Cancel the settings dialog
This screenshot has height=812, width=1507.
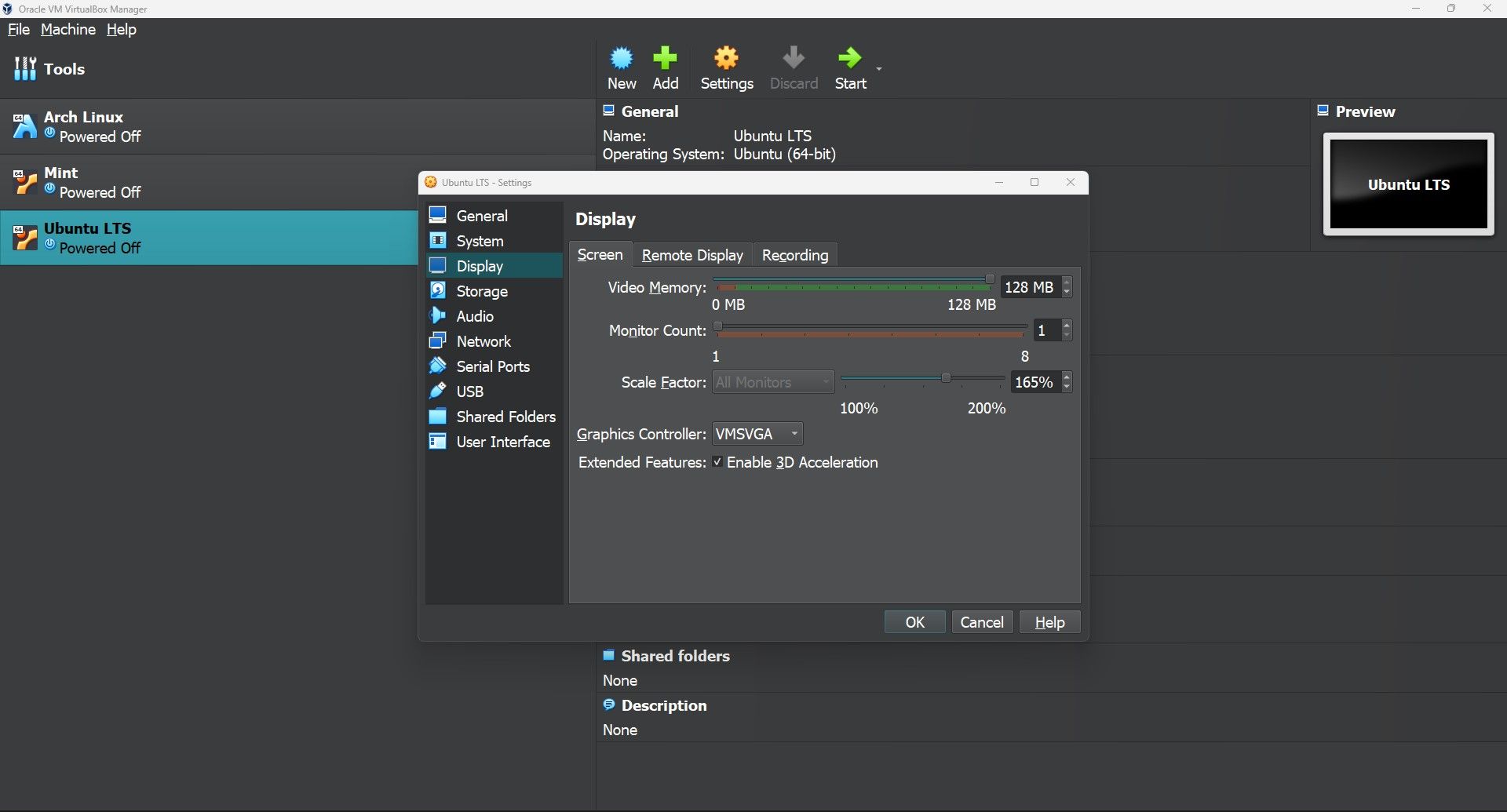coord(981,622)
